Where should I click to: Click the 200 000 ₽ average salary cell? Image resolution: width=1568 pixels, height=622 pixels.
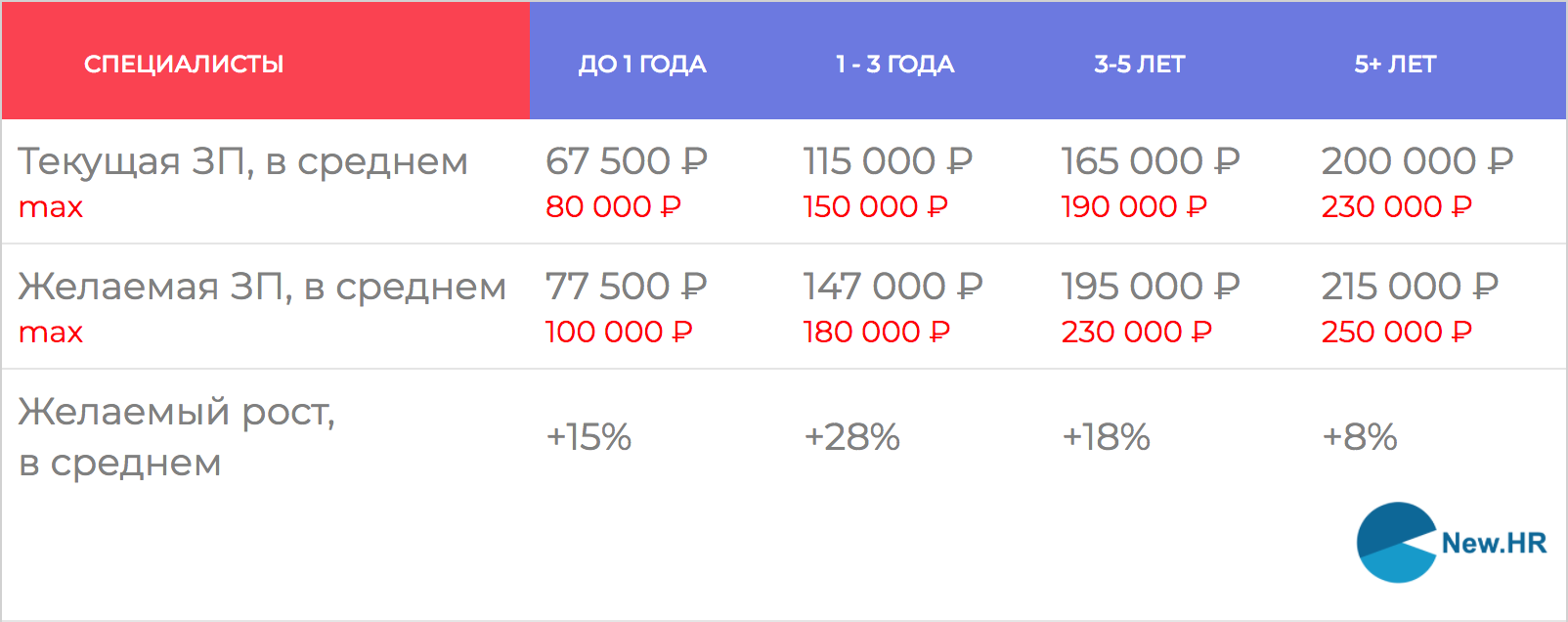click(1416, 161)
